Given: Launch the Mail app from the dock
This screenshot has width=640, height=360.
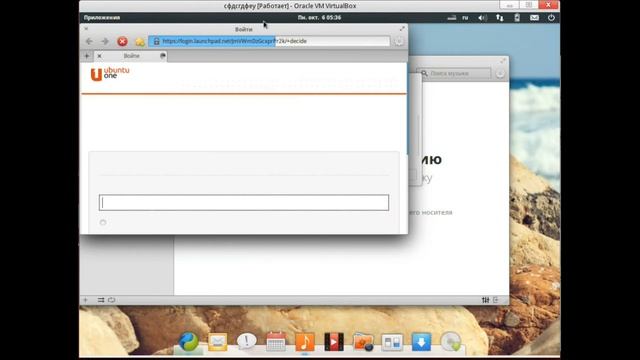Looking at the screenshot, I should 218,342.
